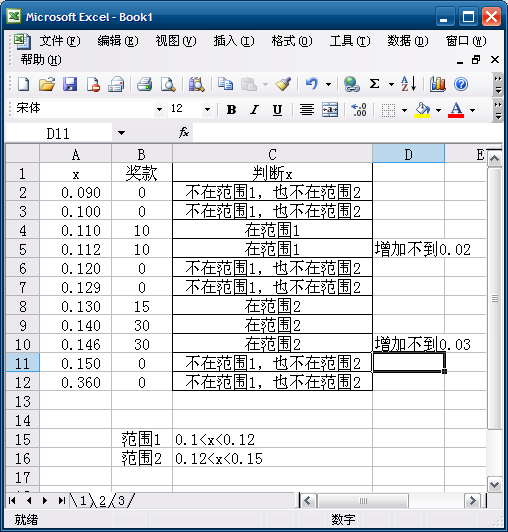Image resolution: width=508 pixels, height=532 pixels.
Task: Click the Insert Function fx button
Action: (184, 132)
